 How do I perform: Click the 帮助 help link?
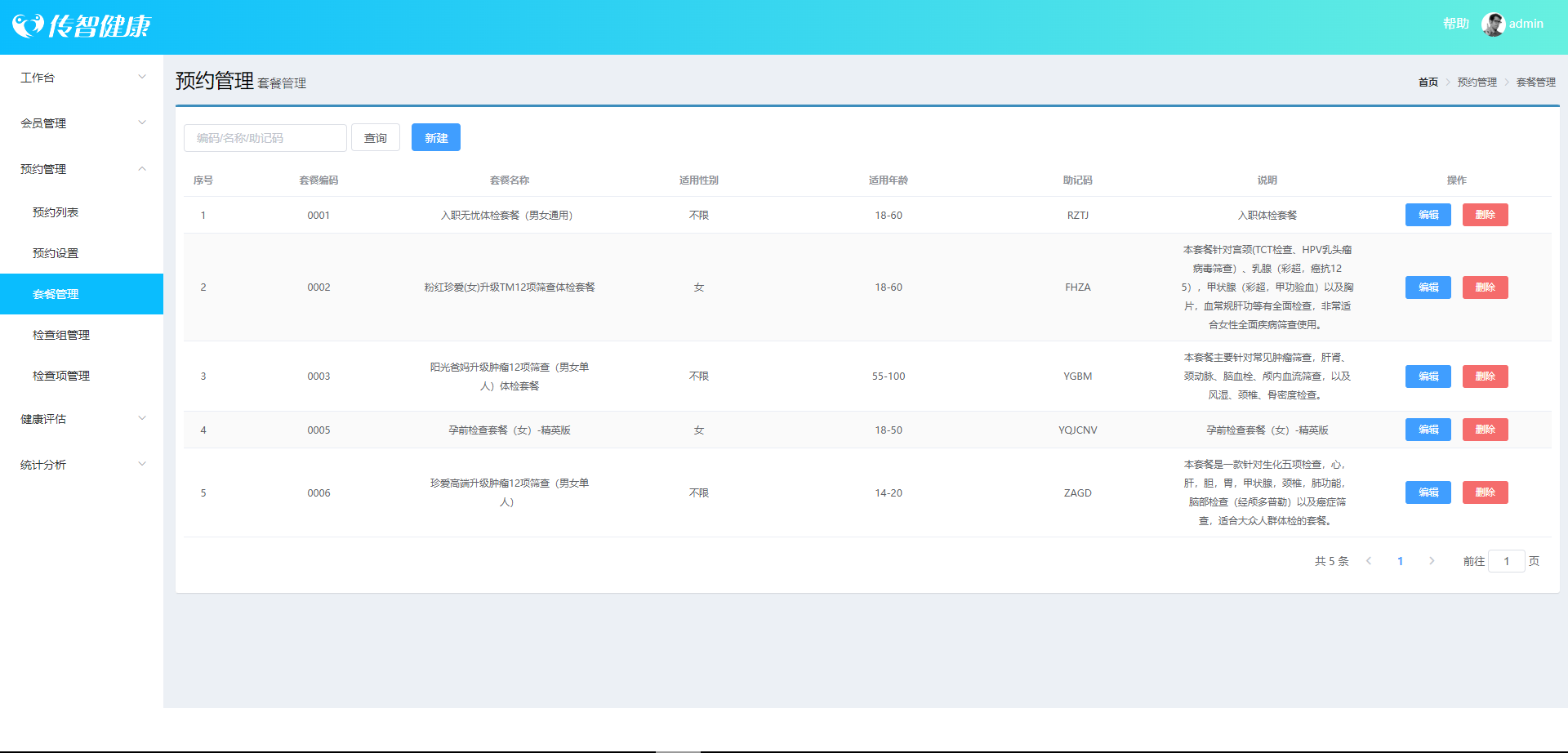point(1456,24)
